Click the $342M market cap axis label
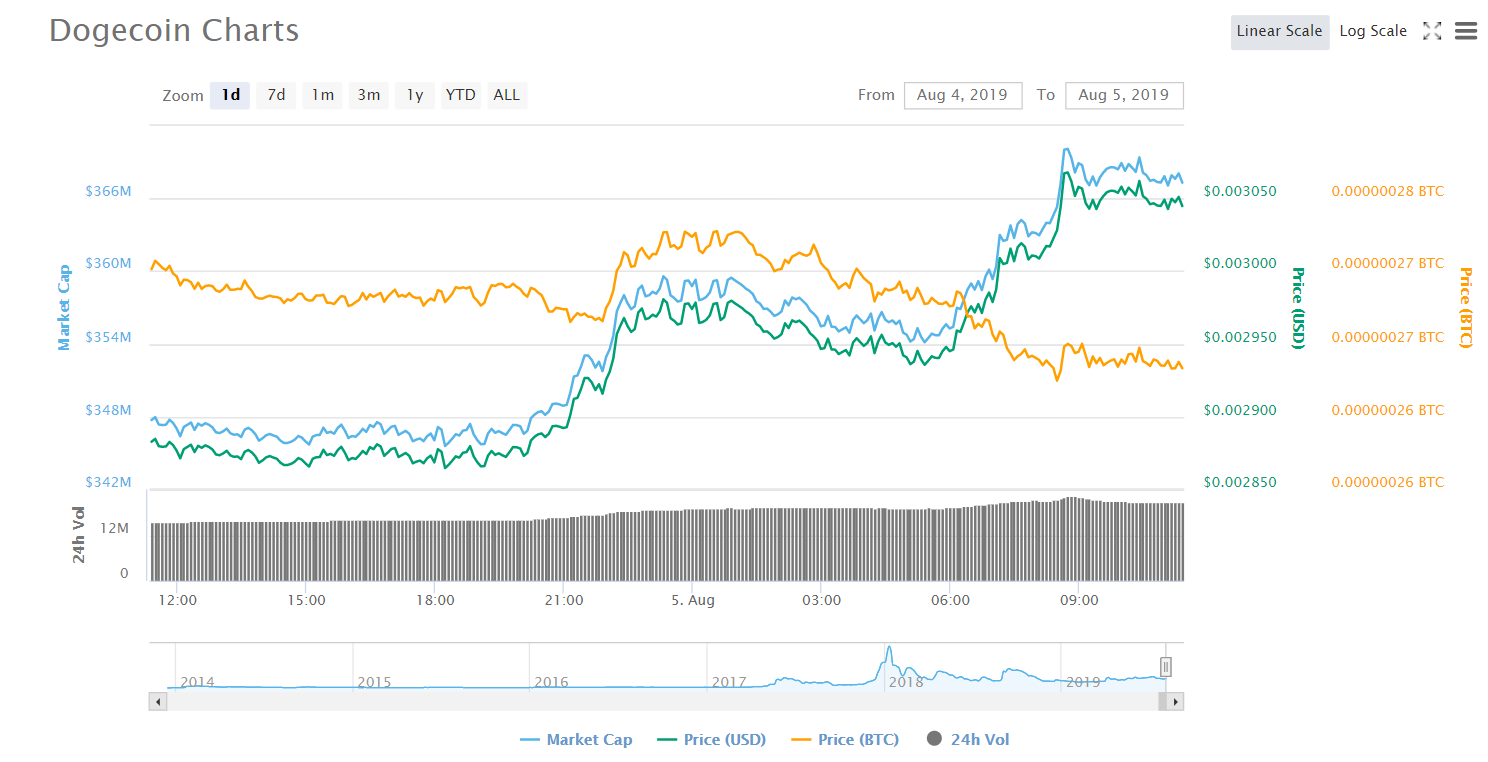This screenshot has width=1488, height=762. click(x=109, y=482)
